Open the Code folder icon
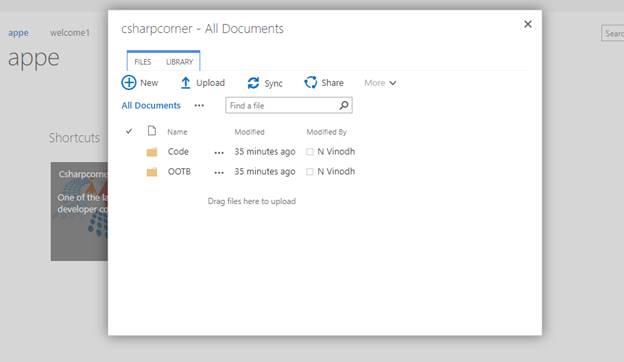Screen dimensions: 624x362 point(152,152)
